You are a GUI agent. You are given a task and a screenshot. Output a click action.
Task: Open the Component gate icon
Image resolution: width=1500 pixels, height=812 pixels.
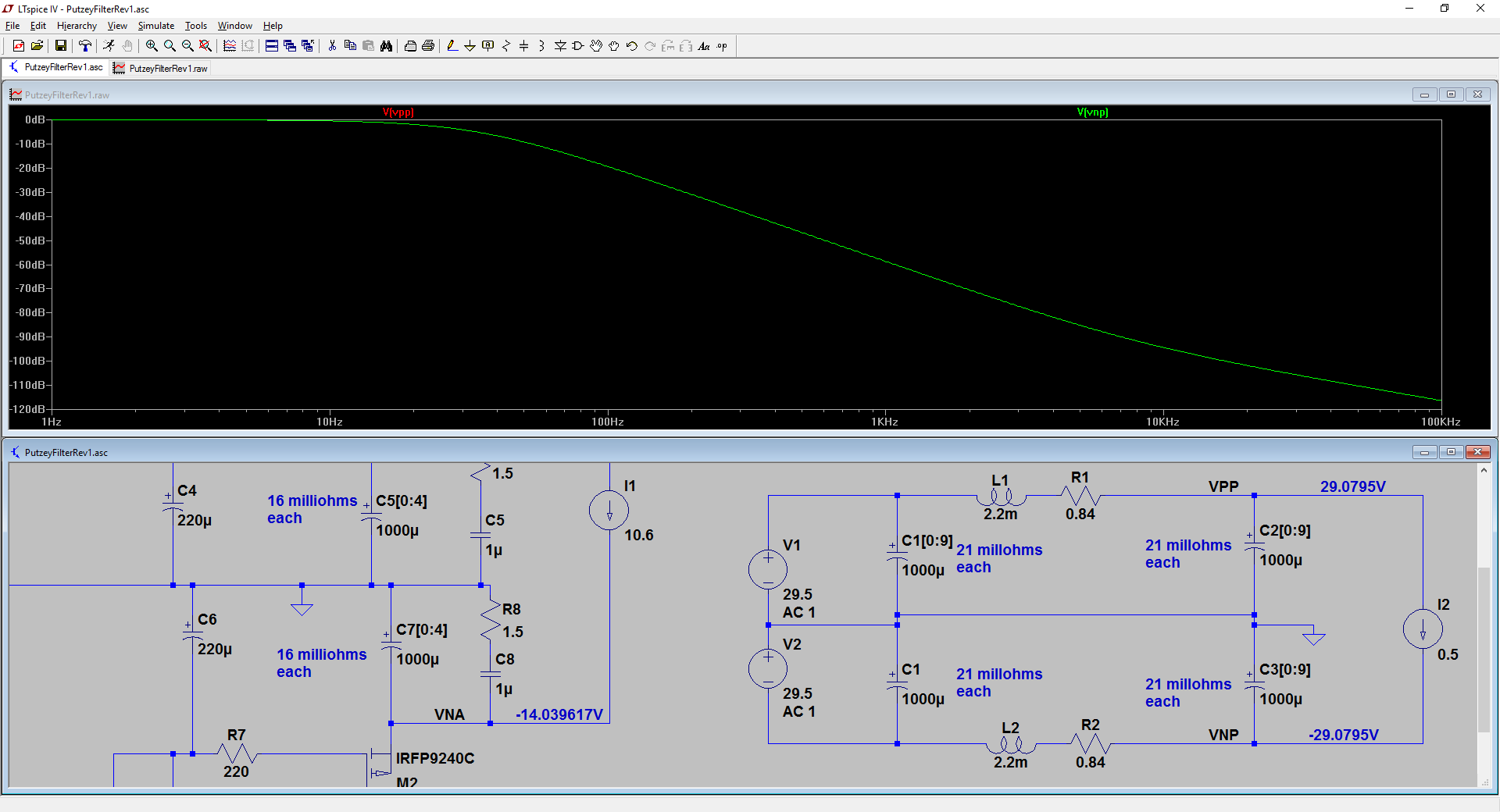pos(578,46)
